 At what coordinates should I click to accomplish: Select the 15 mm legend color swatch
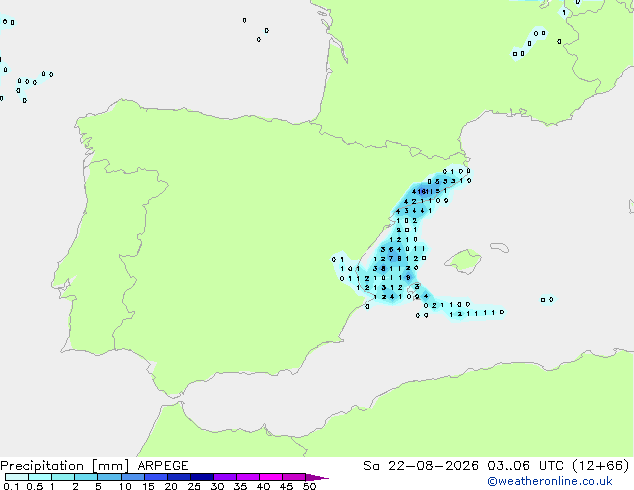156,477
